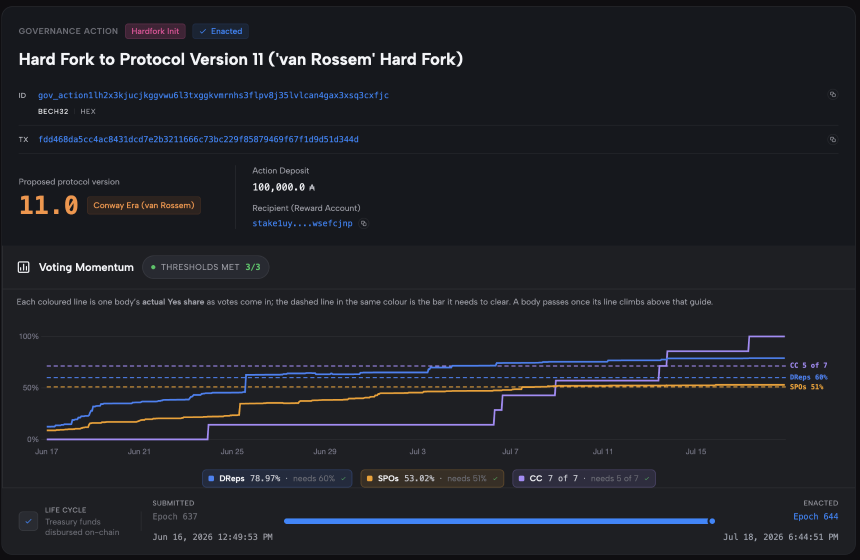Click the Treasury funds disbursed on-chain text

(x=82, y=527)
